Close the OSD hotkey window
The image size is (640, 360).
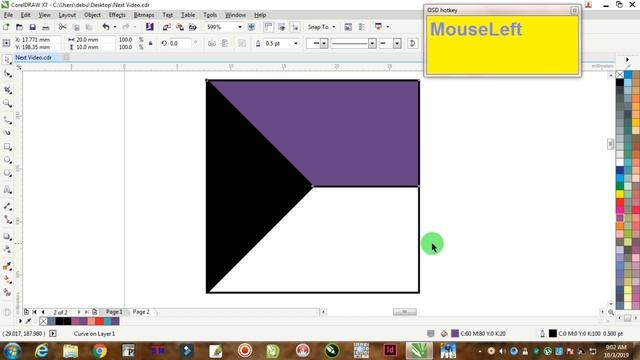[x=574, y=10]
